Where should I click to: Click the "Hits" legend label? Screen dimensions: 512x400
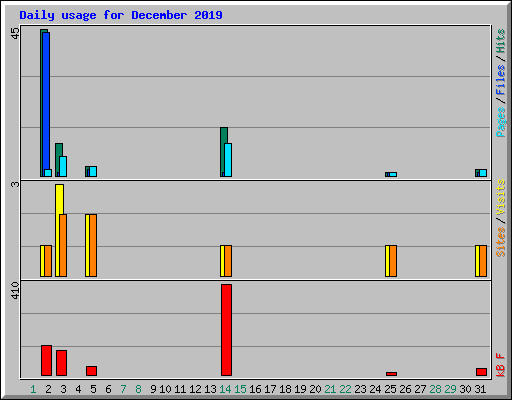(x=500, y=41)
